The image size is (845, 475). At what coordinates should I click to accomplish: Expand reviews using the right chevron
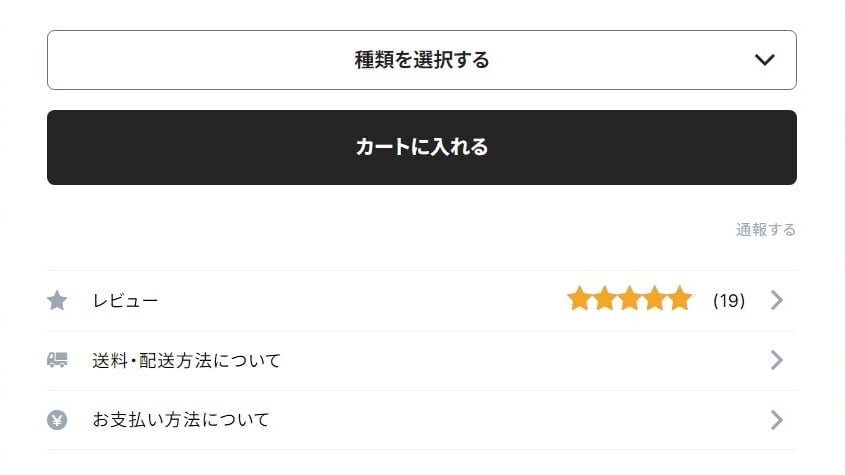(777, 300)
